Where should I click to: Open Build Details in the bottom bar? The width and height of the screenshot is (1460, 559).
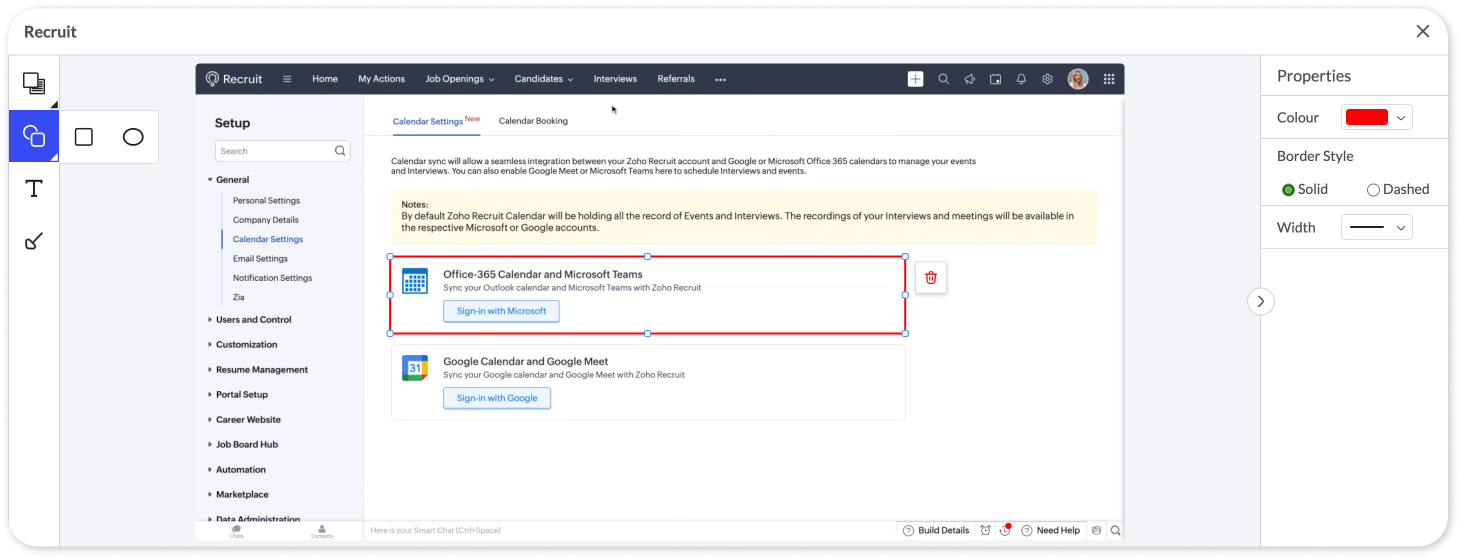(x=936, y=531)
